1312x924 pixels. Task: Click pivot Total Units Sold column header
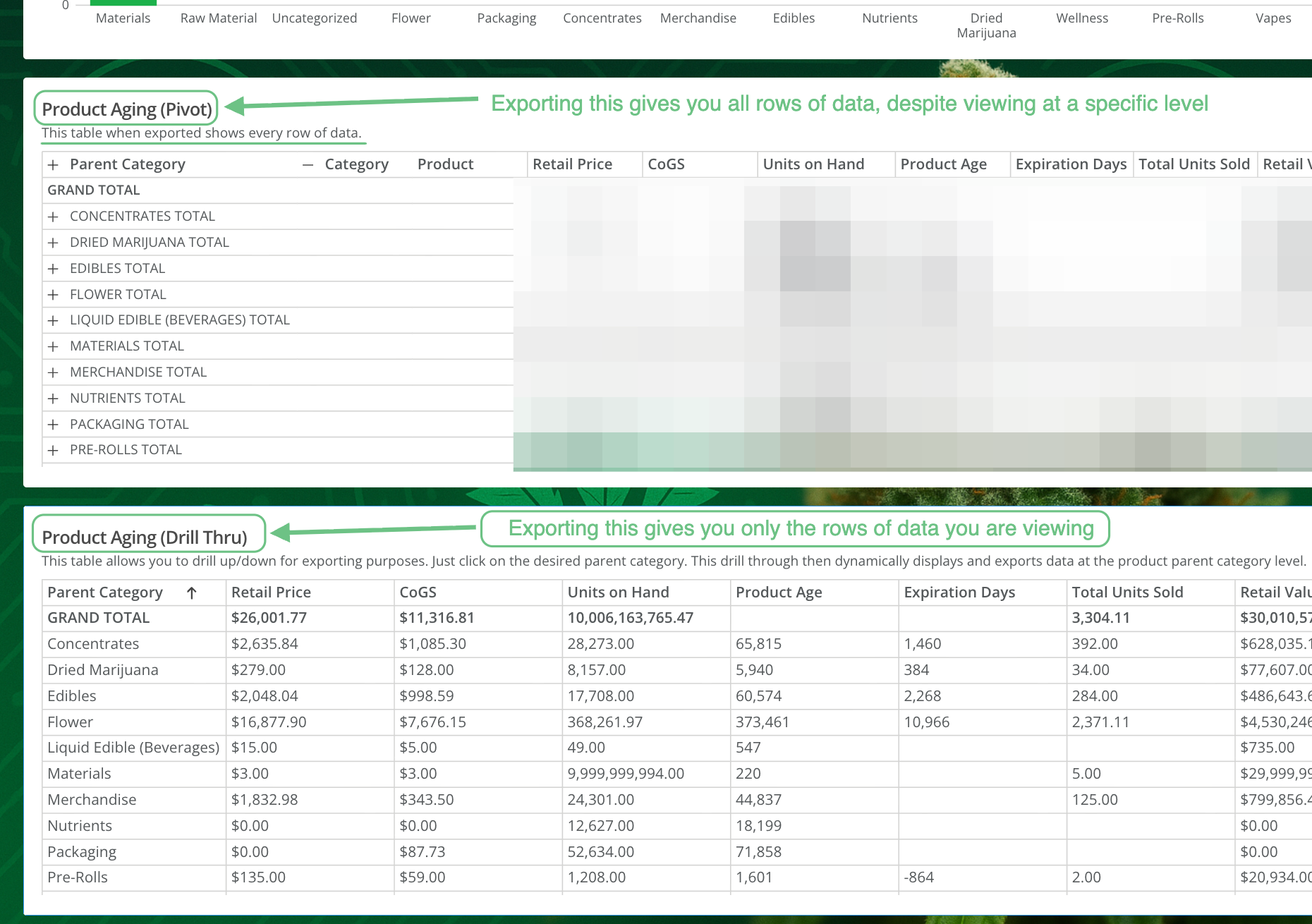(1193, 164)
